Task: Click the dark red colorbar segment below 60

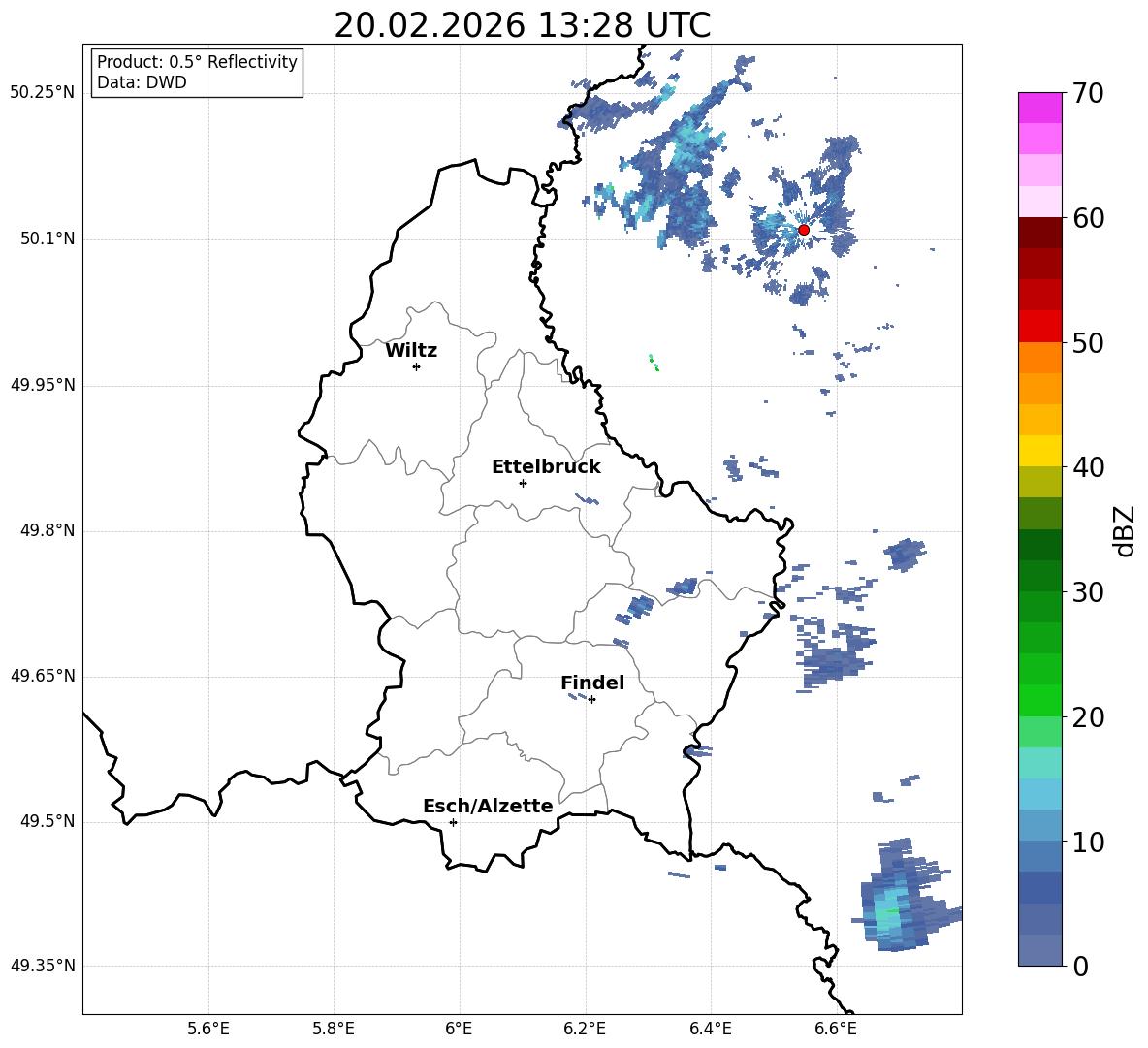Action: 1039,233
